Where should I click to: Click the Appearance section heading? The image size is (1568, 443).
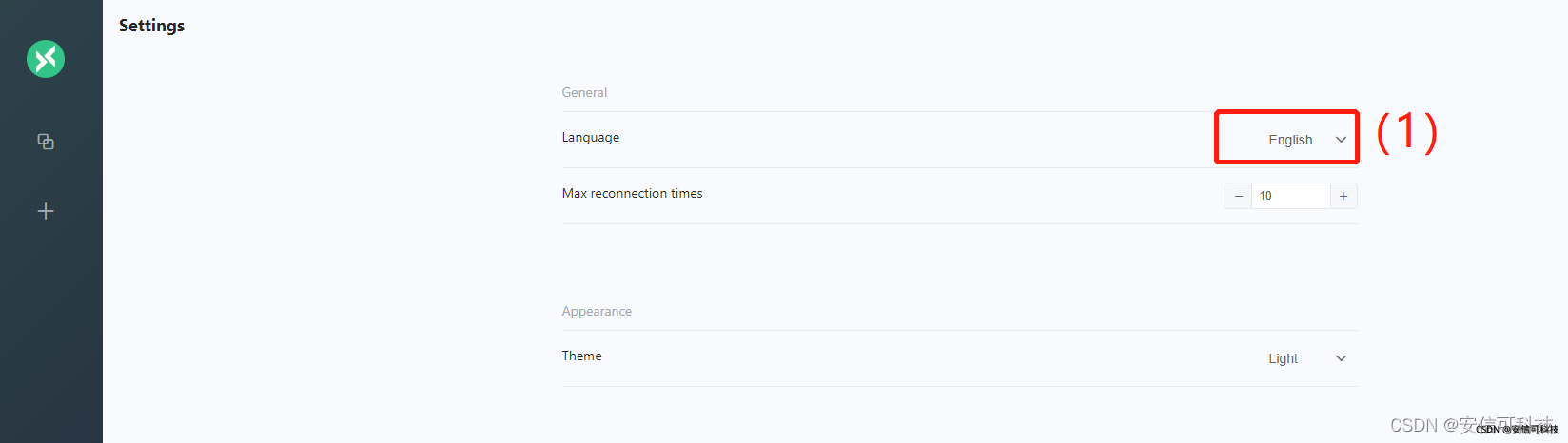click(597, 311)
